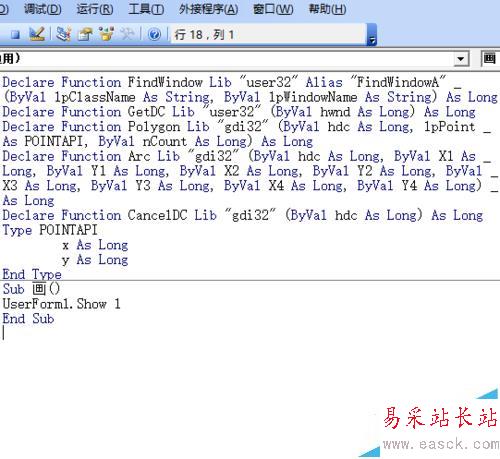The width and height of the screenshot is (500, 459).
Task: Click the greyed Toolbox wrench icon
Action: click(x=127, y=34)
